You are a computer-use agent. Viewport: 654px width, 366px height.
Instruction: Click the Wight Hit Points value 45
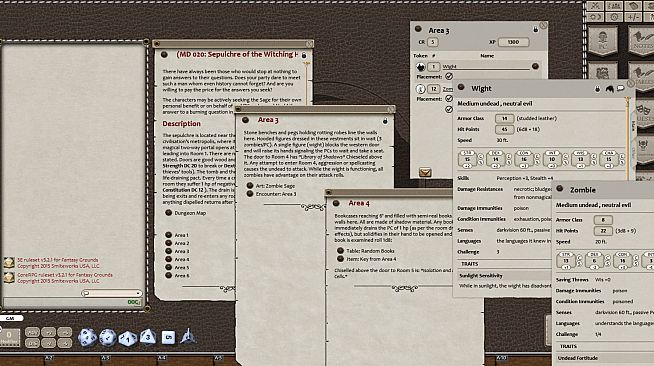click(504, 129)
